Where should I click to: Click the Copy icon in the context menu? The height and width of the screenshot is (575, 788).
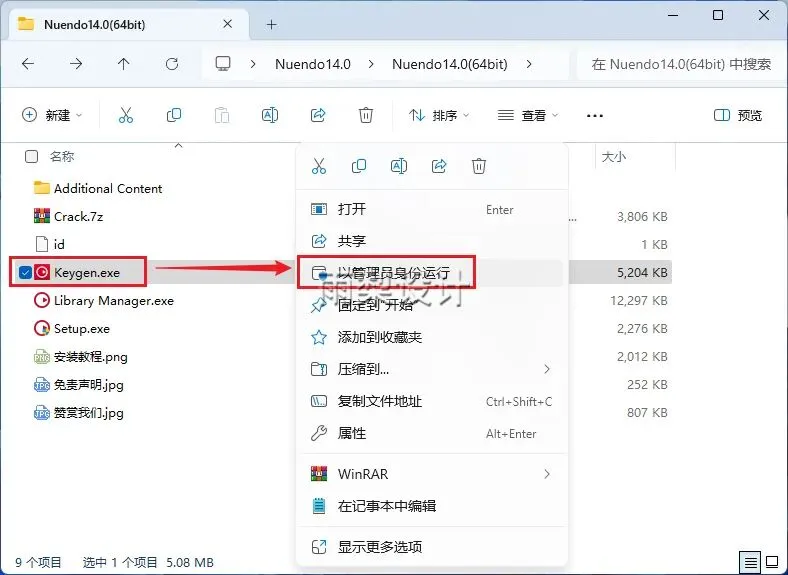tap(359, 166)
